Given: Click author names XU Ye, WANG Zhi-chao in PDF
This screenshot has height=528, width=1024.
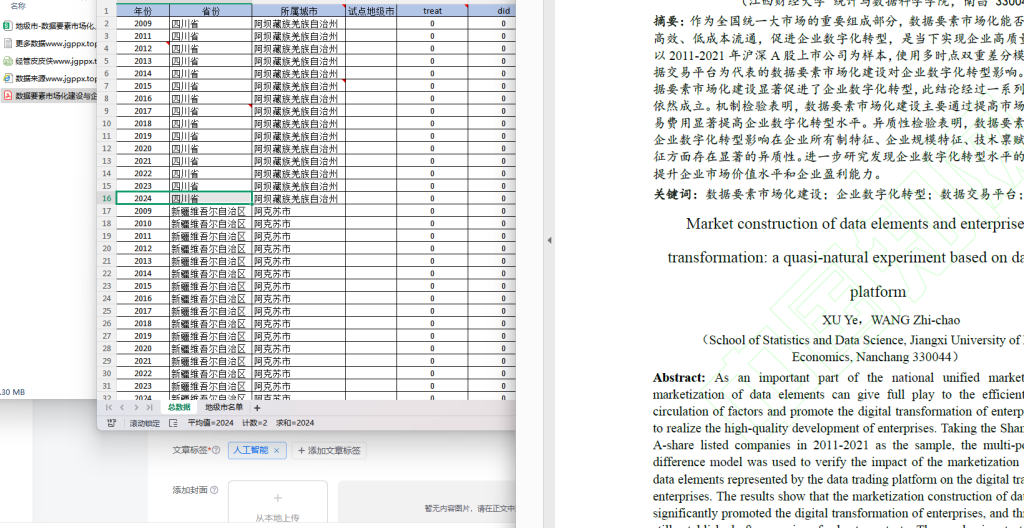Looking at the screenshot, I should pyautogui.click(x=891, y=320).
